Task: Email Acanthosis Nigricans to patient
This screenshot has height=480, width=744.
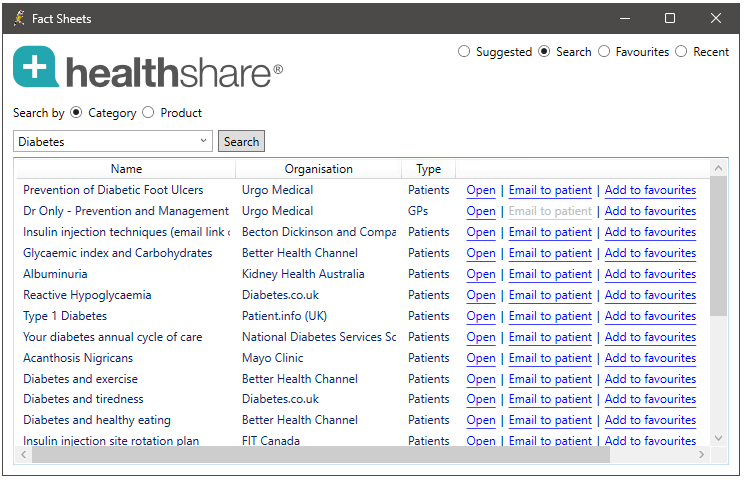Action: coord(550,358)
